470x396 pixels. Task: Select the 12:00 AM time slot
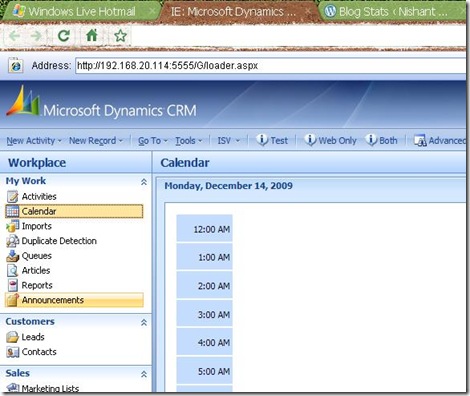pyautogui.click(x=204, y=229)
